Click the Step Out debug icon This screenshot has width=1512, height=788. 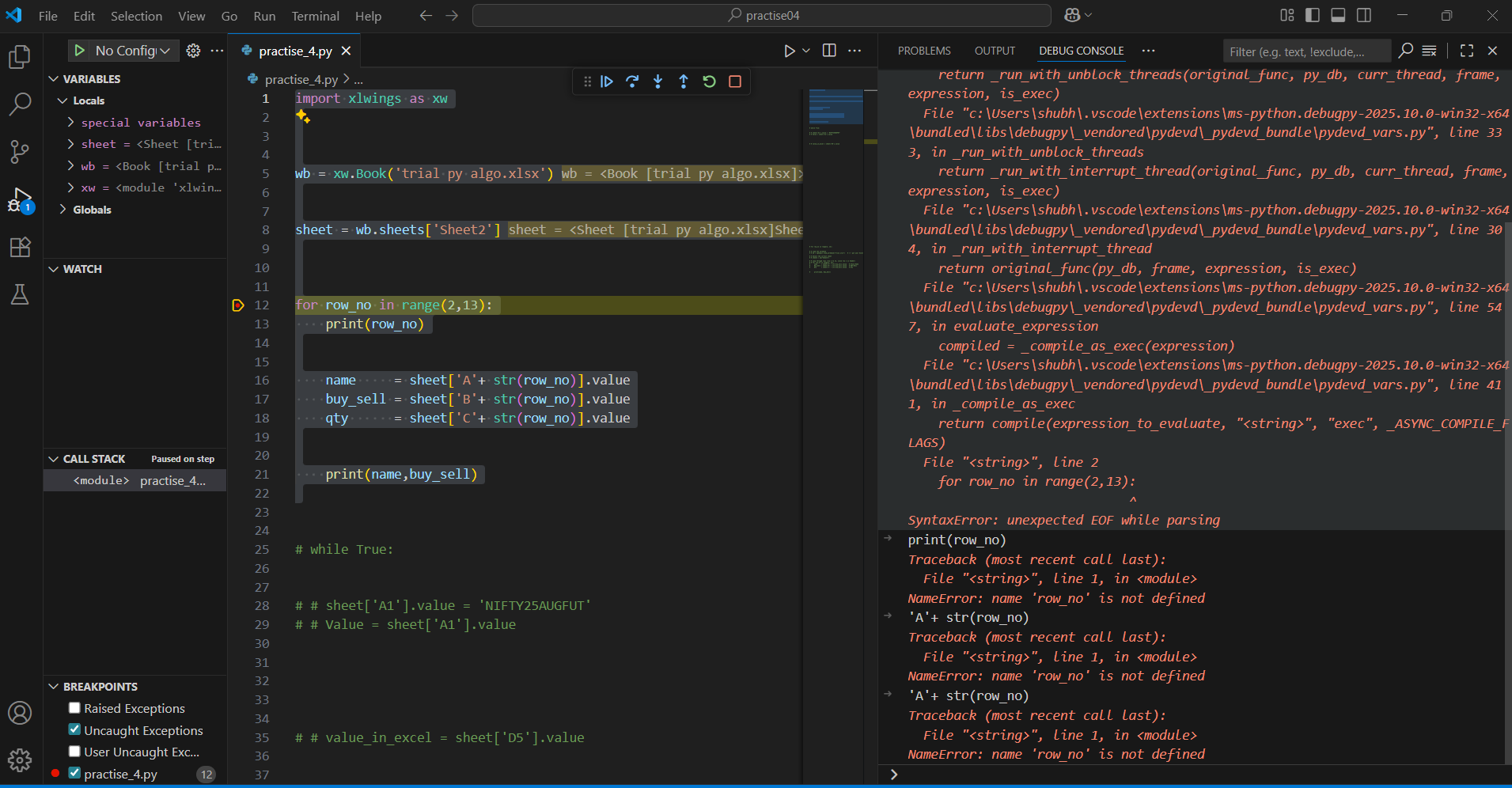tap(684, 81)
